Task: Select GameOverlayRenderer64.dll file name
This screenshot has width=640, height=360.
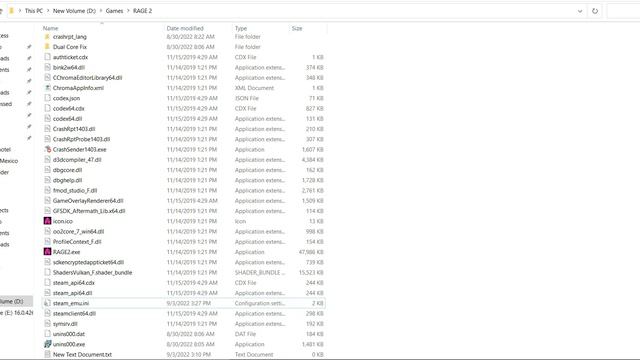Action: pyautogui.click(x=88, y=200)
